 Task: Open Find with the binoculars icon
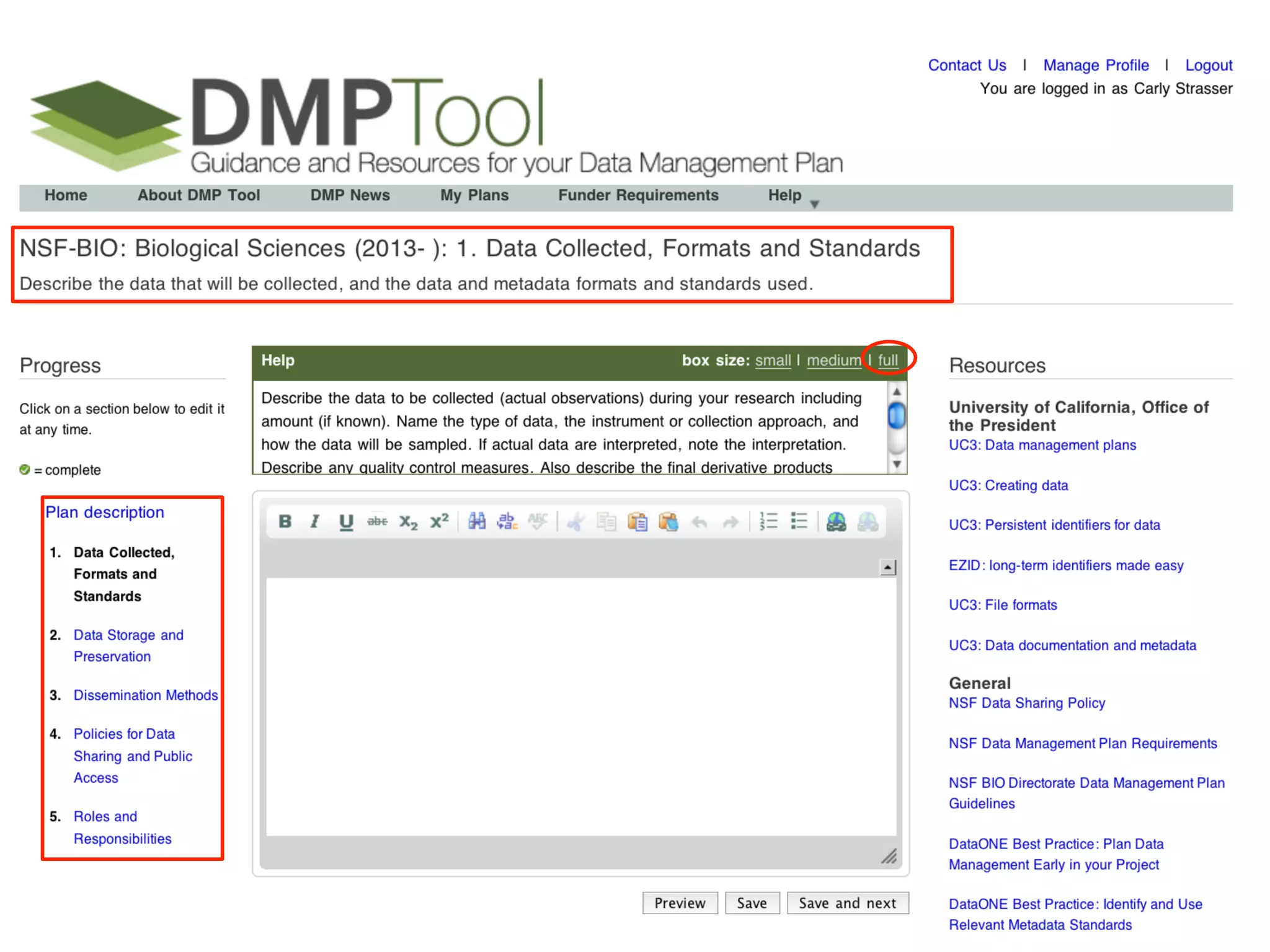click(x=476, y=522)
